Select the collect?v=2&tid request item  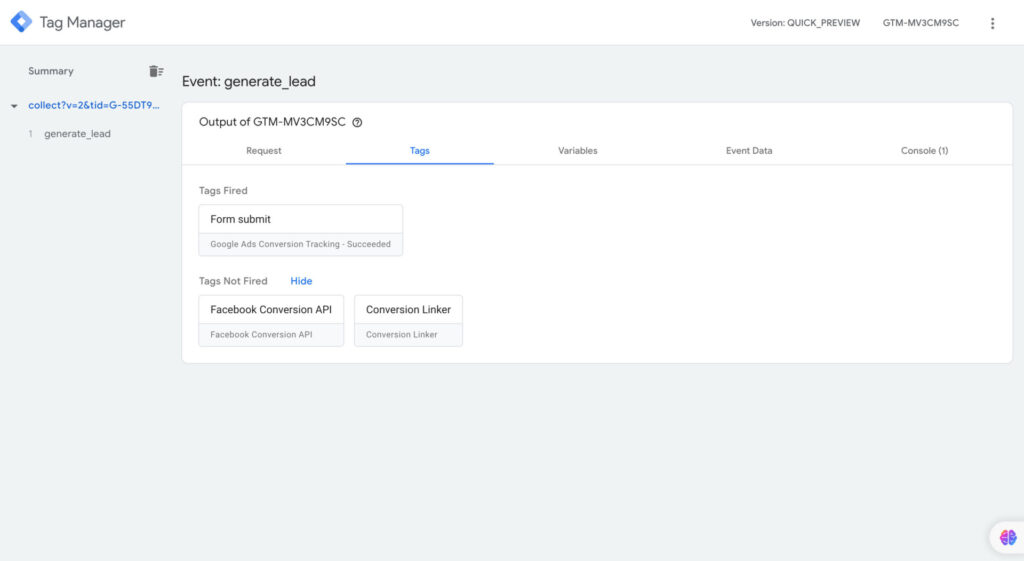(x=93, y=105)
